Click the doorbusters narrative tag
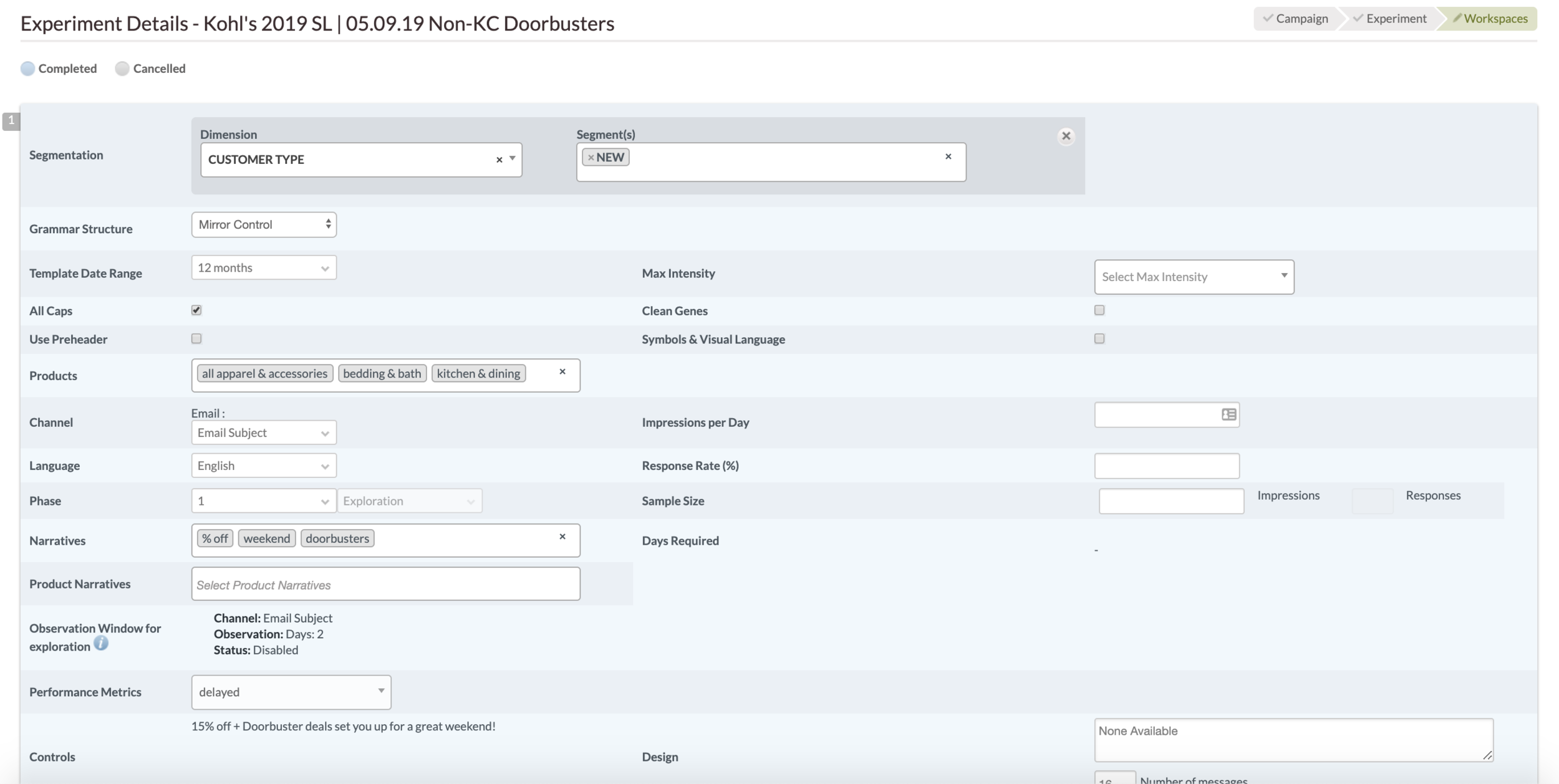 tap(337, 538)
